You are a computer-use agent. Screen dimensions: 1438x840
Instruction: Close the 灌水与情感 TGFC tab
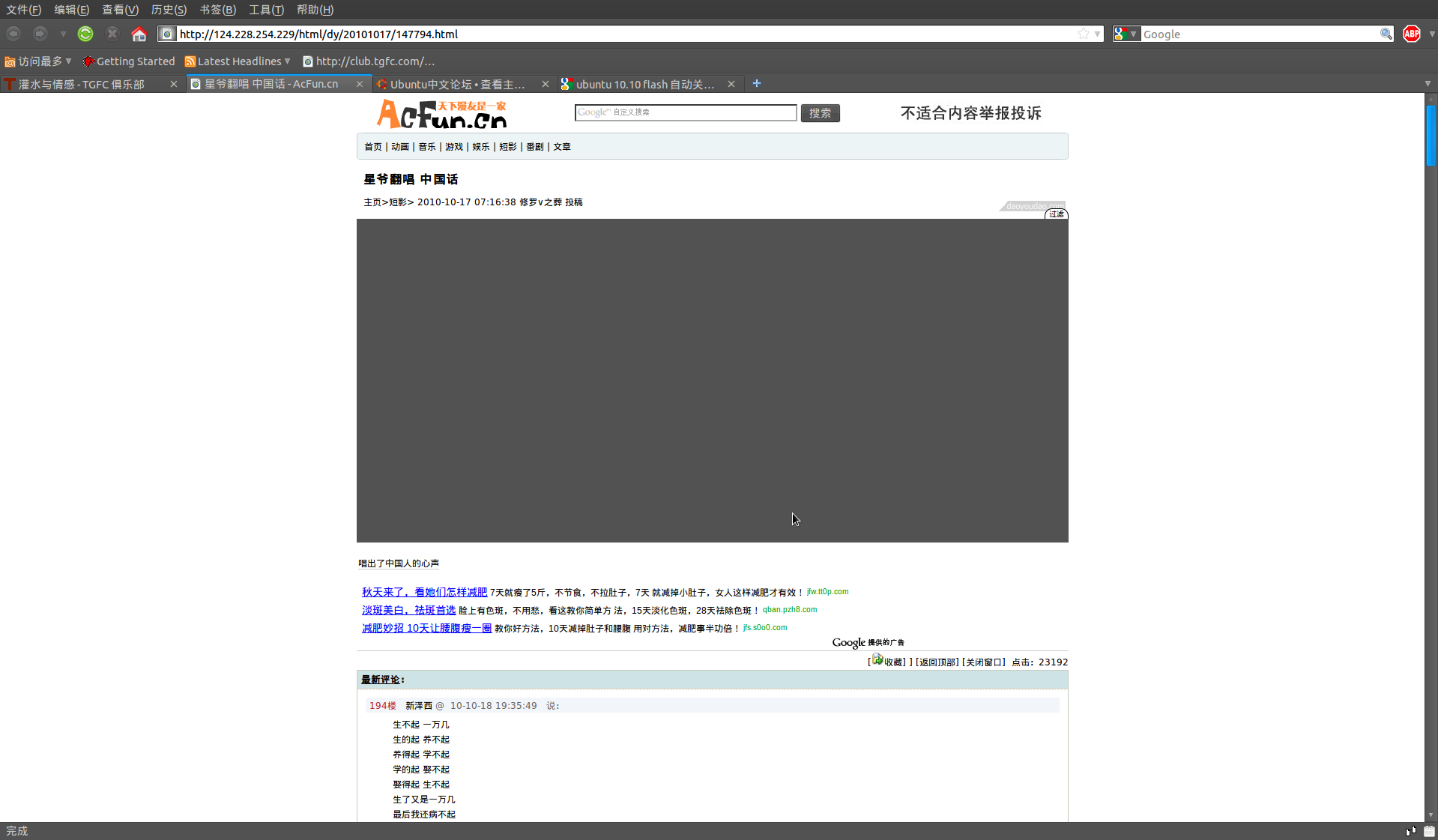point(174,84)
